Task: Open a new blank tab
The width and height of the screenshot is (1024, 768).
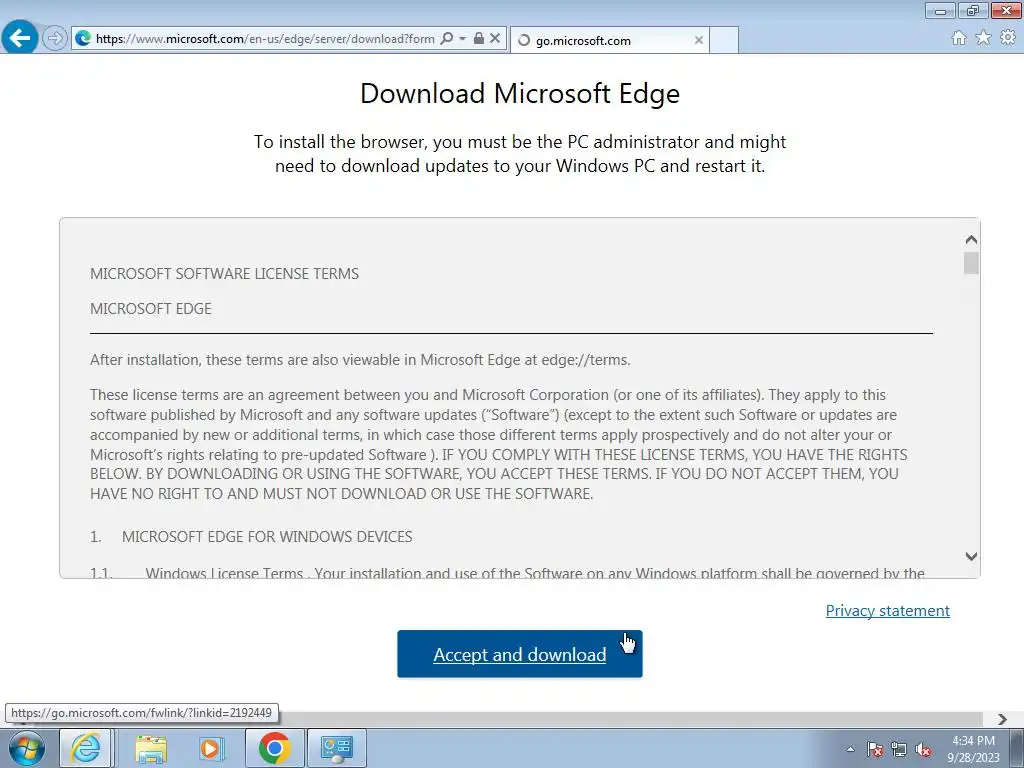Action: pyautogui.click(x=724, y=40)
